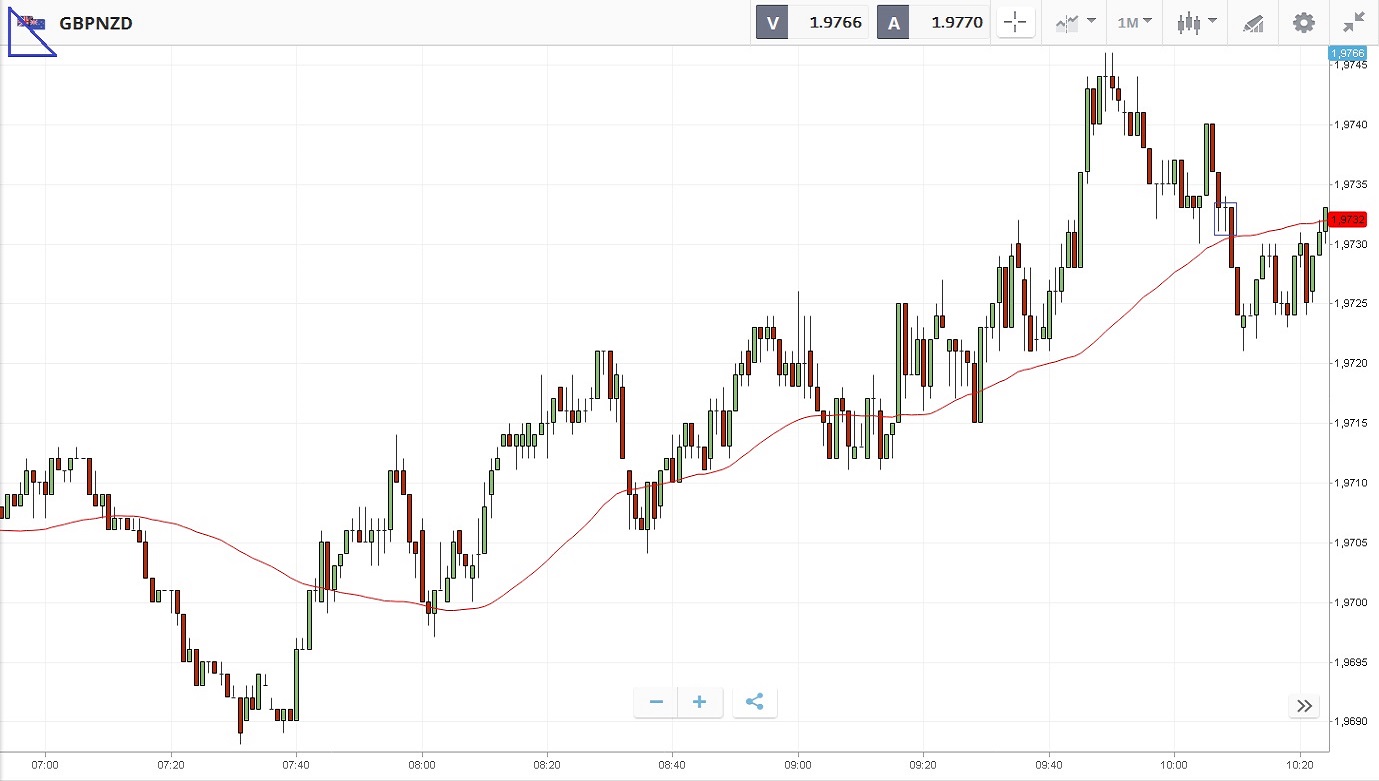Toggle the crosshair cursor tool

[1015, 22]
